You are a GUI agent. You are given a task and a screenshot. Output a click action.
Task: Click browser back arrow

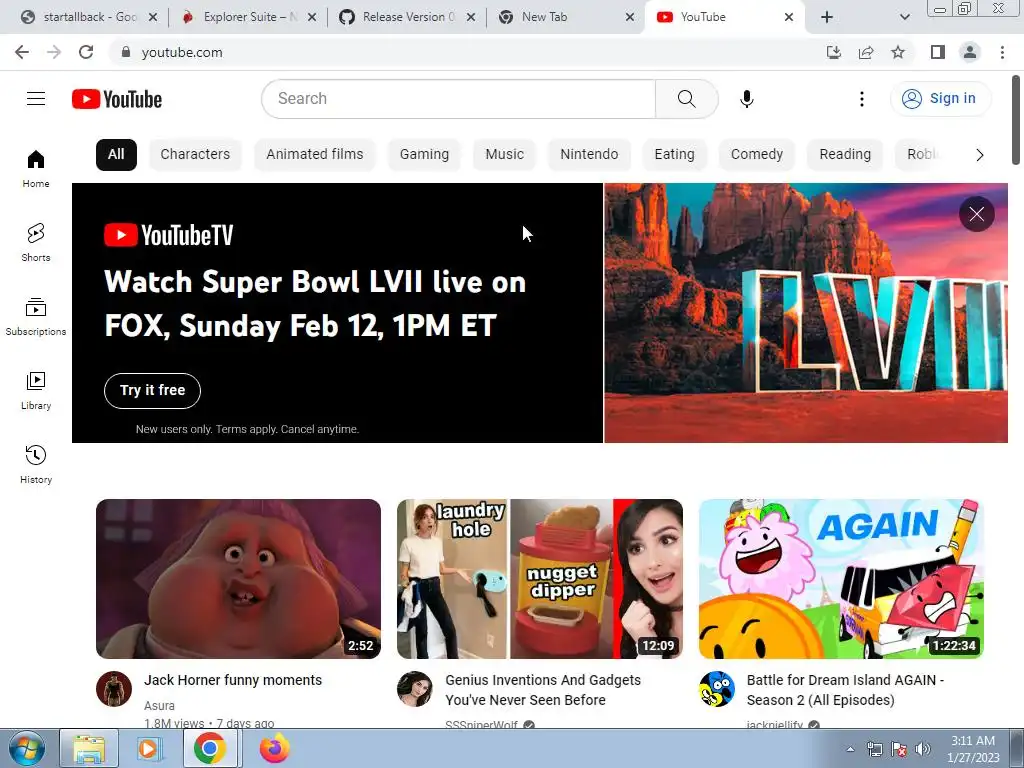coord(22,52)
